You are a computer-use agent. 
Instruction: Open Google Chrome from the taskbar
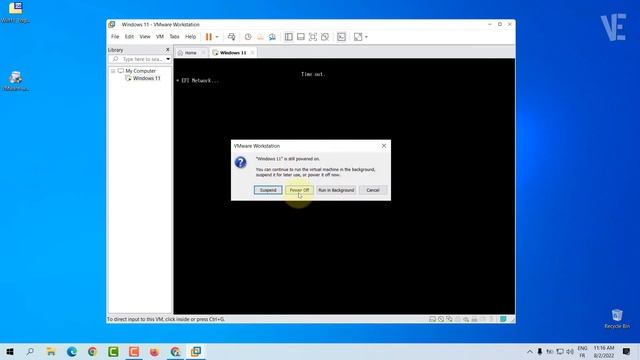(x=92, y=351)
